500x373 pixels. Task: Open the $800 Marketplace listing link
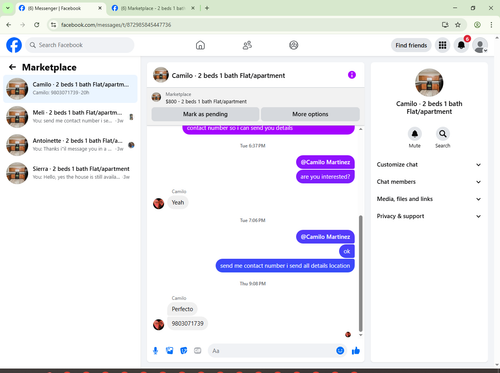(x=206, y=101)
